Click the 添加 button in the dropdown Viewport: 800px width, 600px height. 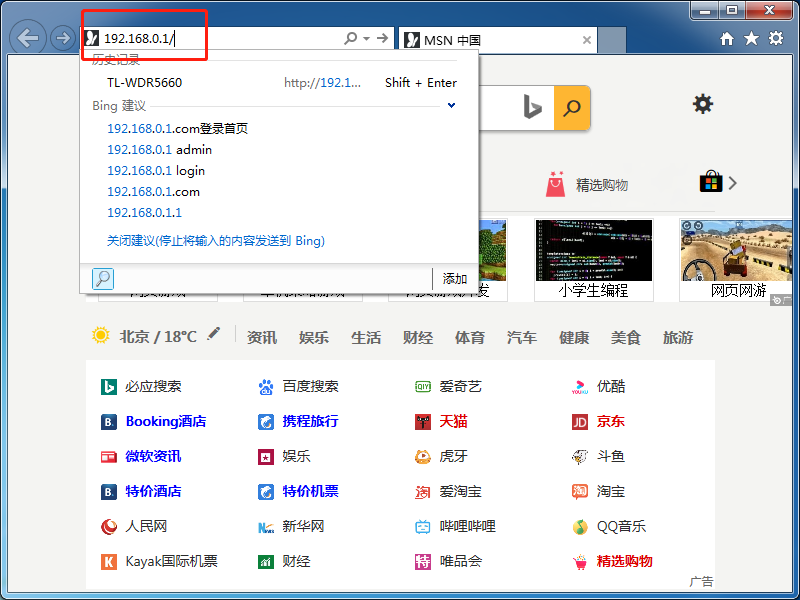(x=455, y=279)
